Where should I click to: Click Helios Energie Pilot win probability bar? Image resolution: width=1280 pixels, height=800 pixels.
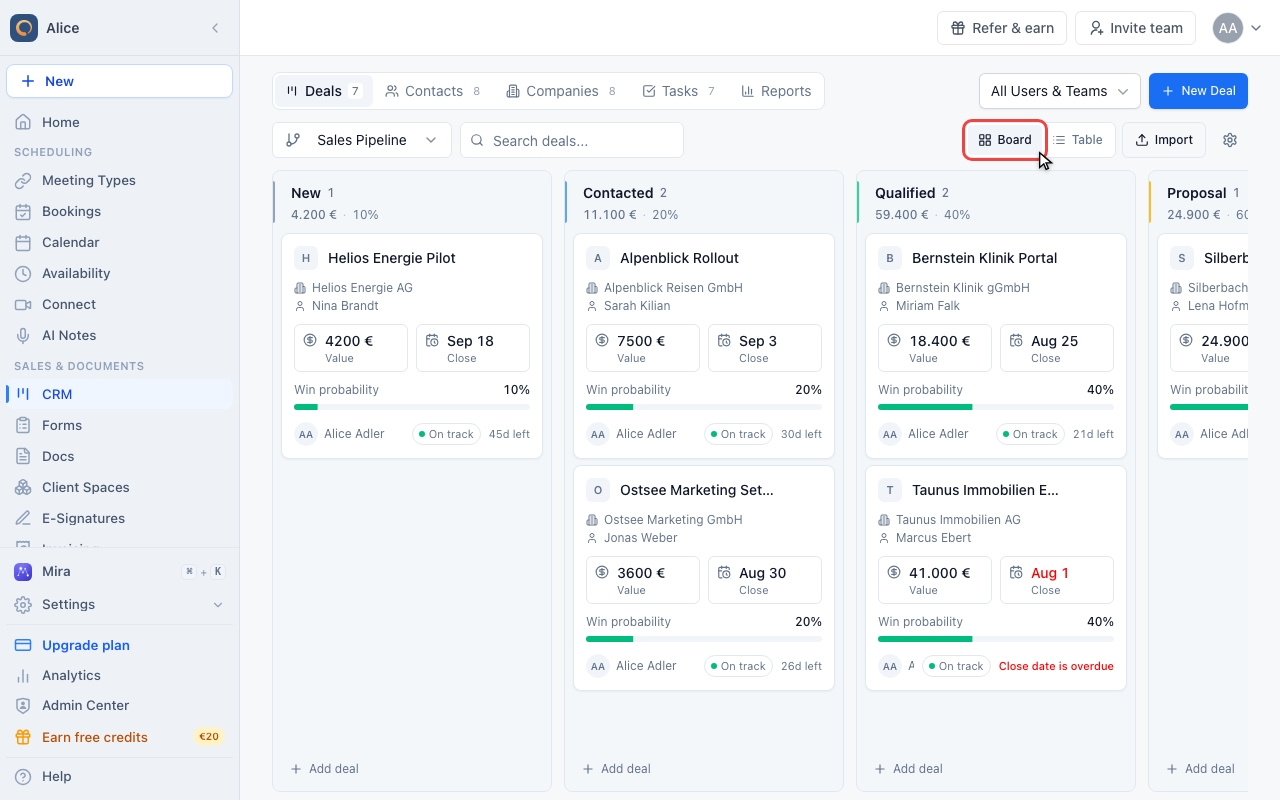pos(412,407)
